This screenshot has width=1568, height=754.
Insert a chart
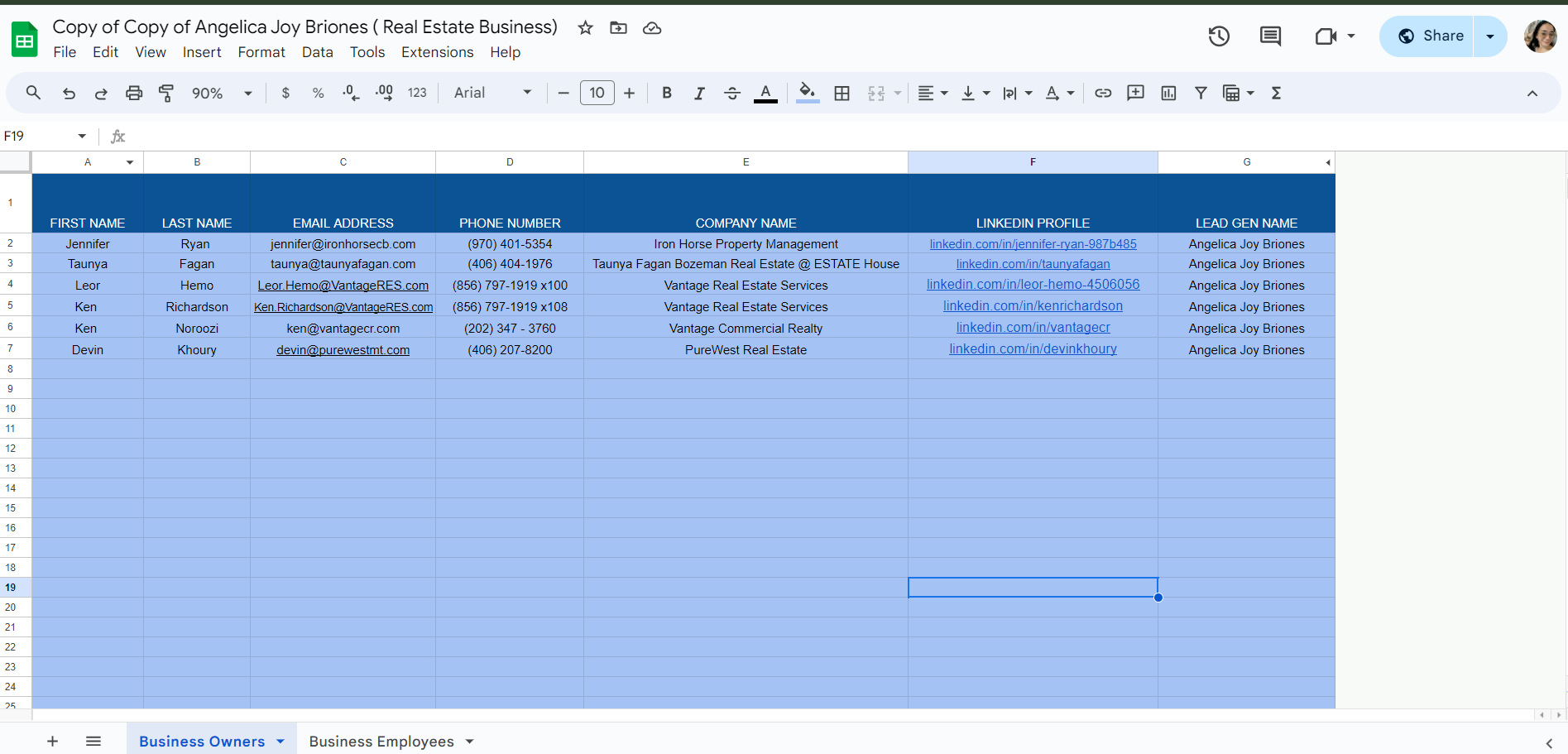click(x=1168, y=93)
